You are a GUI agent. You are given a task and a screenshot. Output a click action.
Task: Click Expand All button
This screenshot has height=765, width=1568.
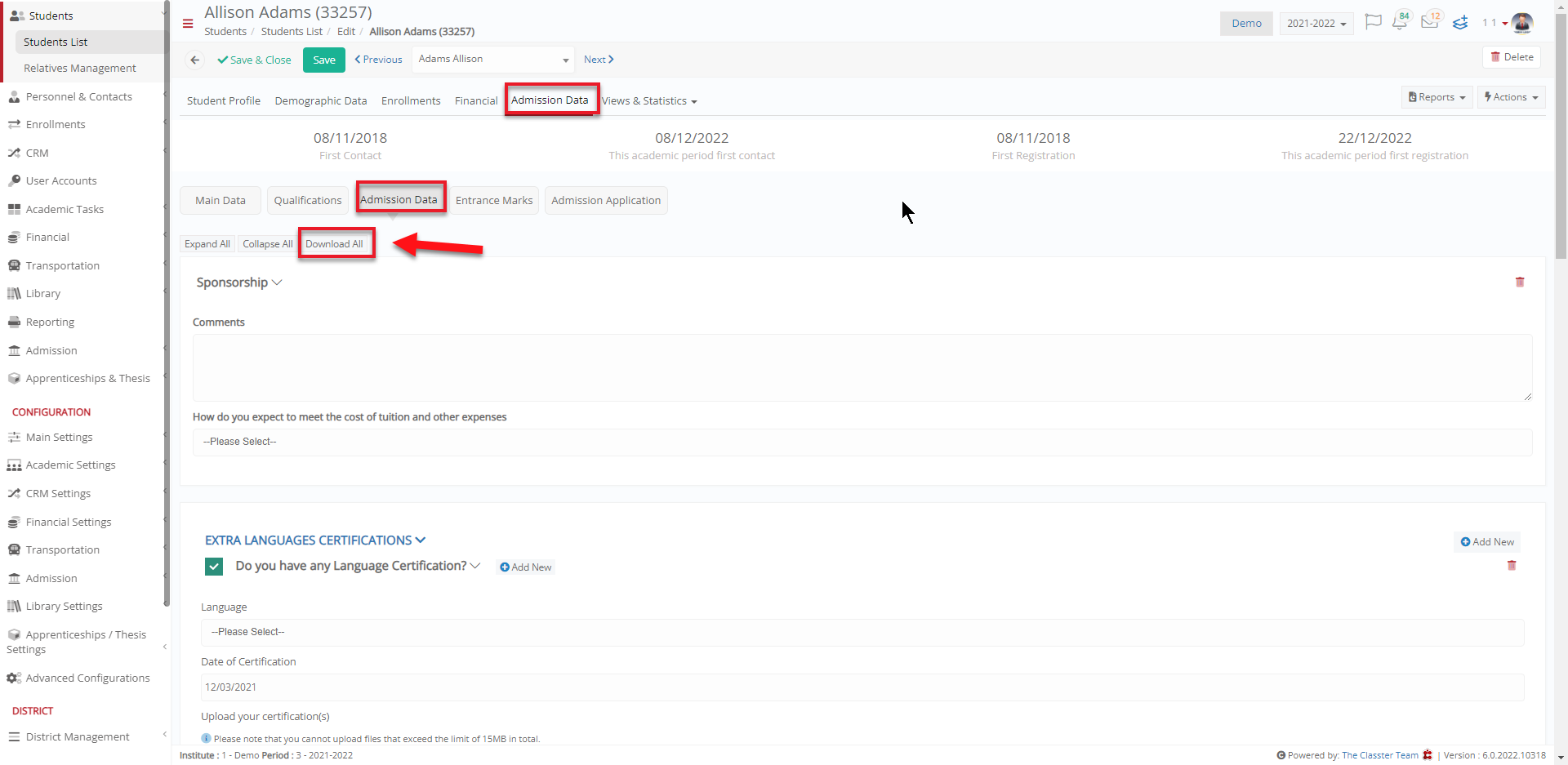tap(207, 244)
